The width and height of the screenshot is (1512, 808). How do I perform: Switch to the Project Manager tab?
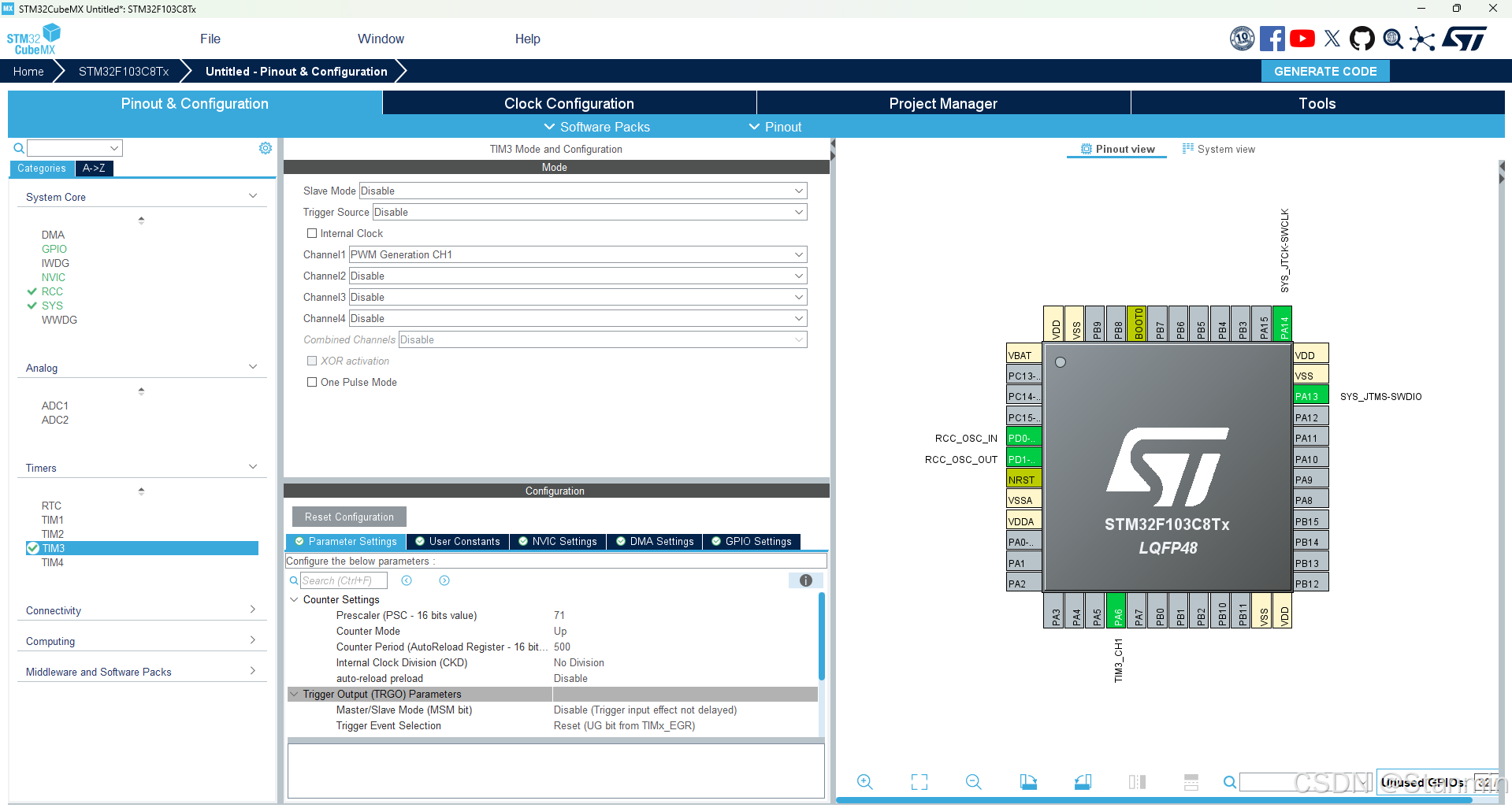pos(943,103)
